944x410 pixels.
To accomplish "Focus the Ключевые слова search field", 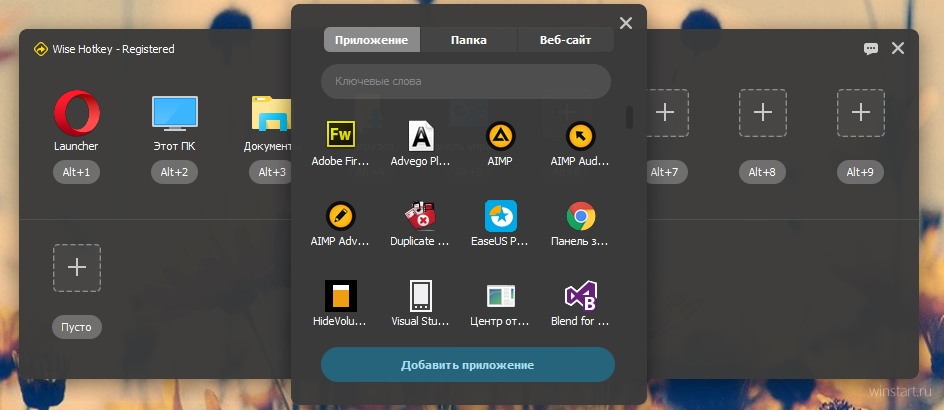I will [x=466, y=81].
